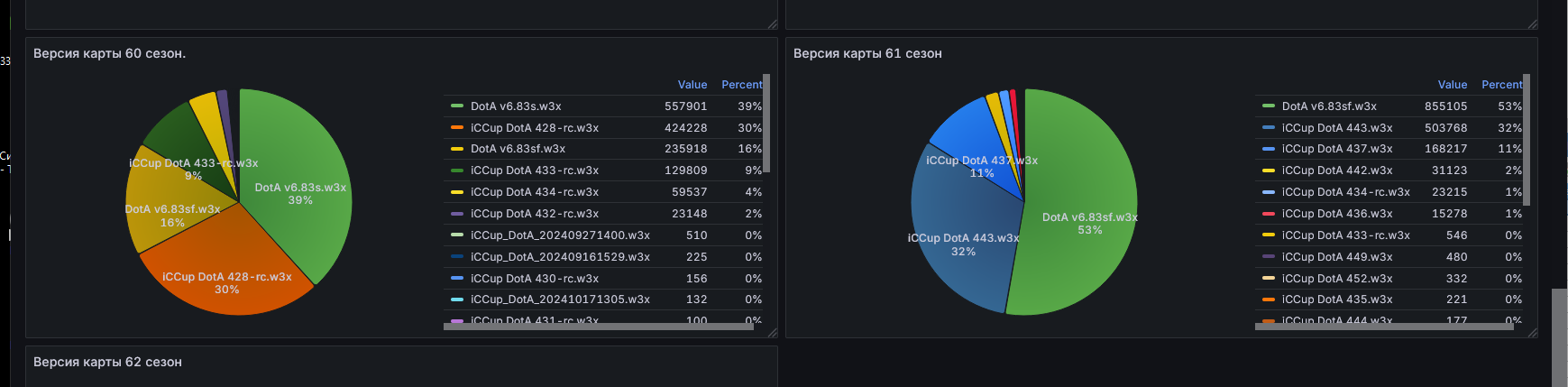Click the season 61 legend horizontal scrollbar
The width and height of the screenshot is (1568, 387).
pyautogui.click(x=1383, y=327)
